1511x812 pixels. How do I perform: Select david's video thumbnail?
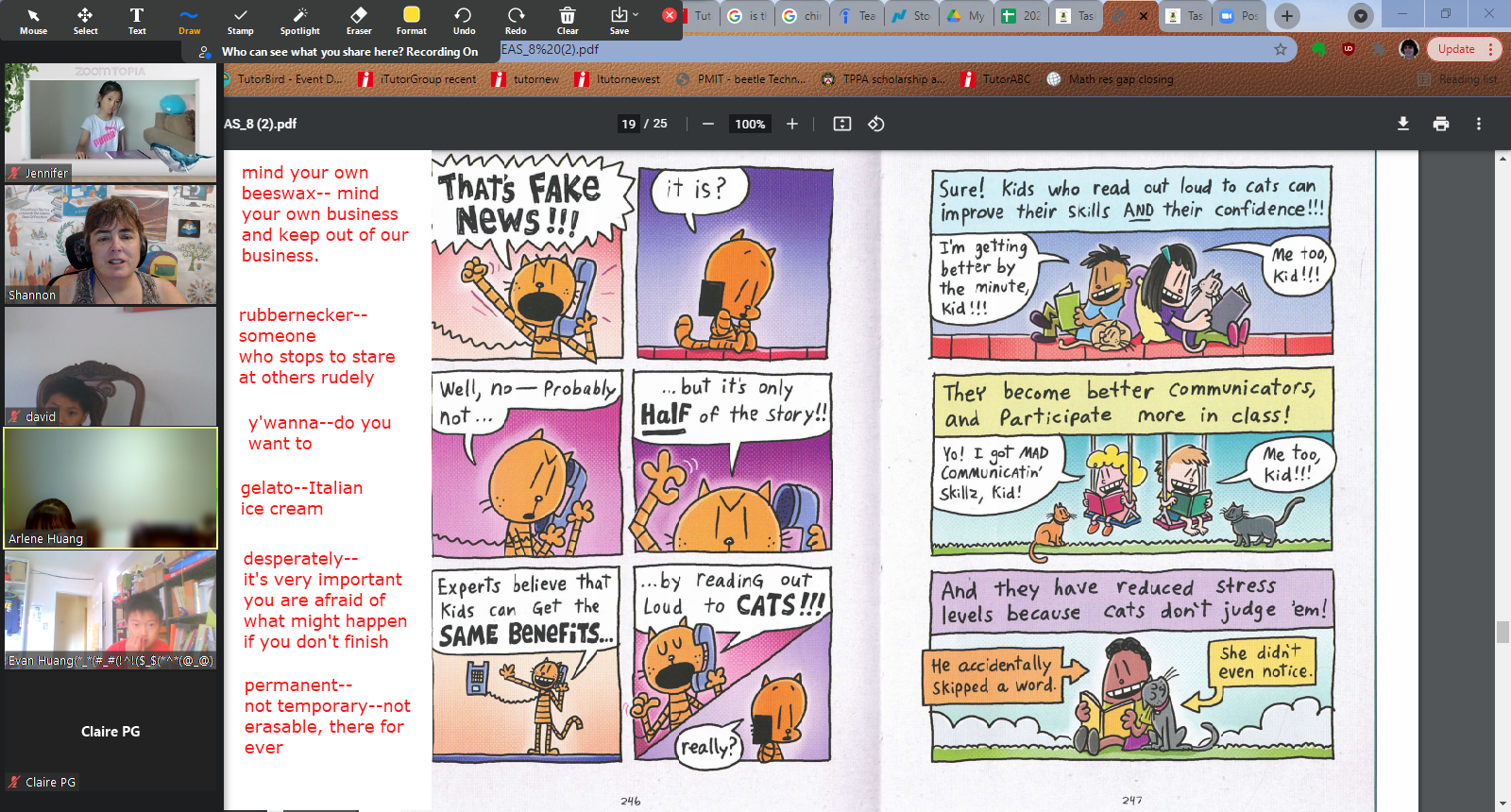tap(110, 366)
